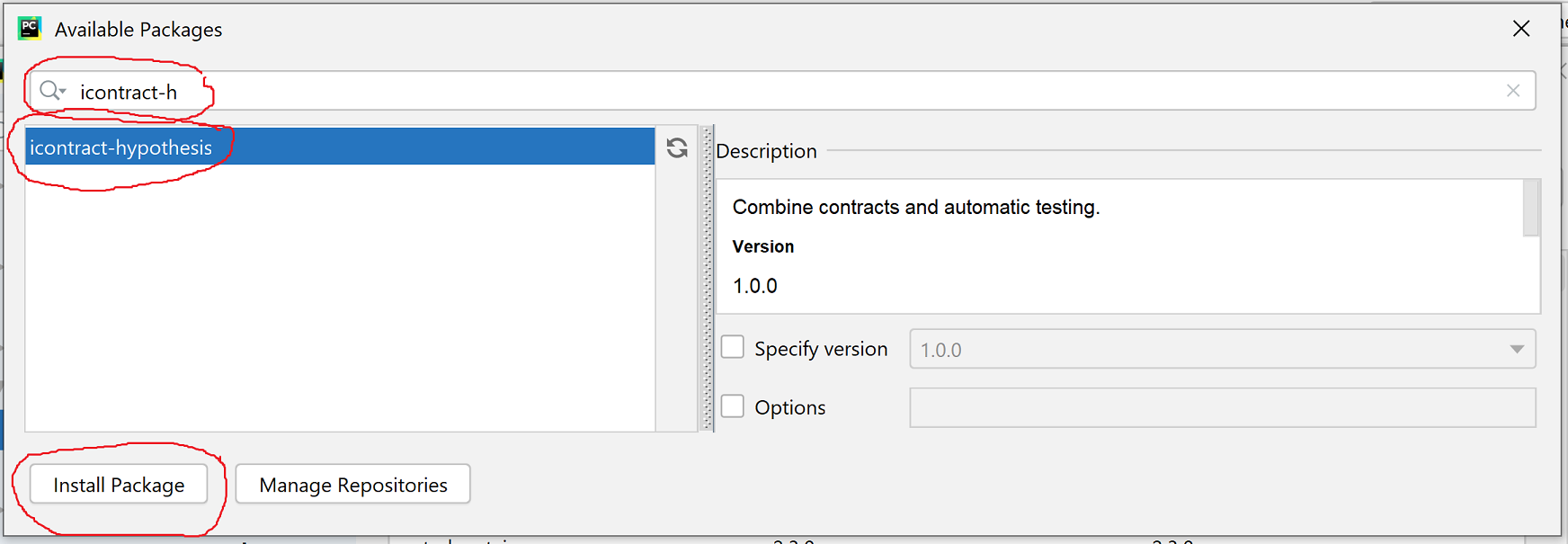Click the dotted splitter handle beside the package list
1568x544 pixels.
(x=708, y=279)
